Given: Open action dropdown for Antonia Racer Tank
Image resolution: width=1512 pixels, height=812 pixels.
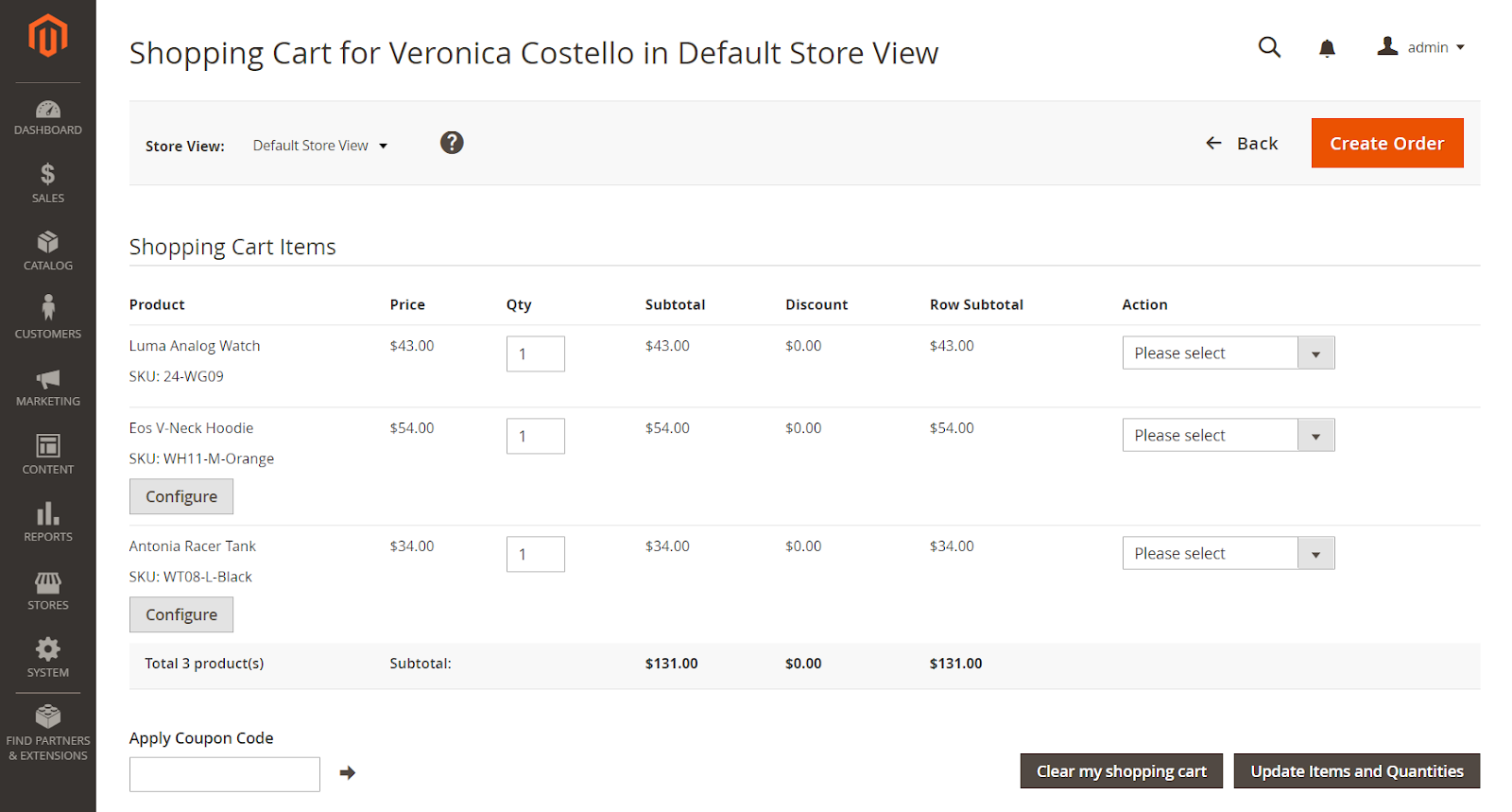Looking at the screenshot, I should 1228,554.
